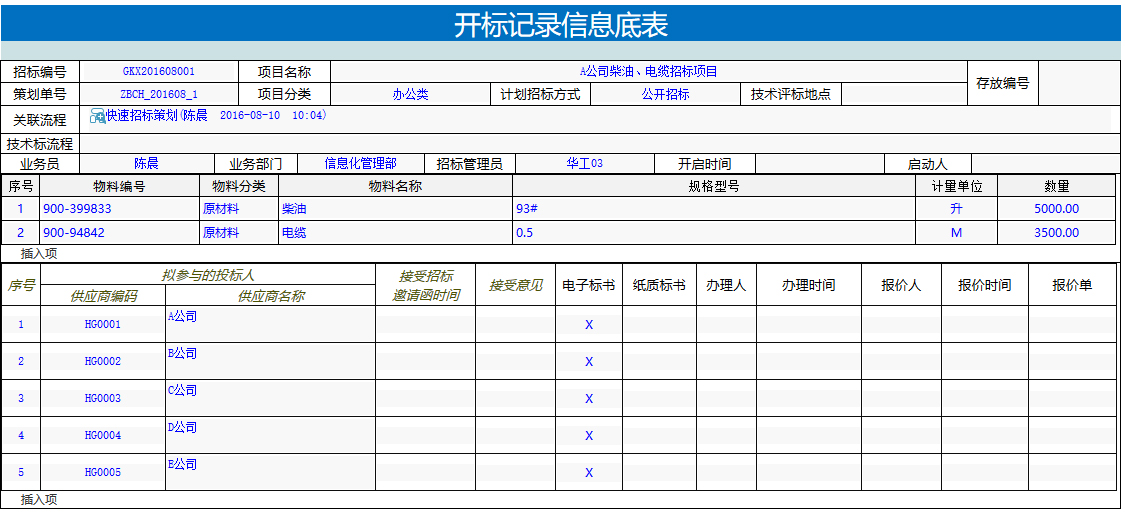The width and height of the screenshot is (1125, 515).
Task: Toggle the 电子标书 X mark for HG0005
Action: (x=589, y=472)
